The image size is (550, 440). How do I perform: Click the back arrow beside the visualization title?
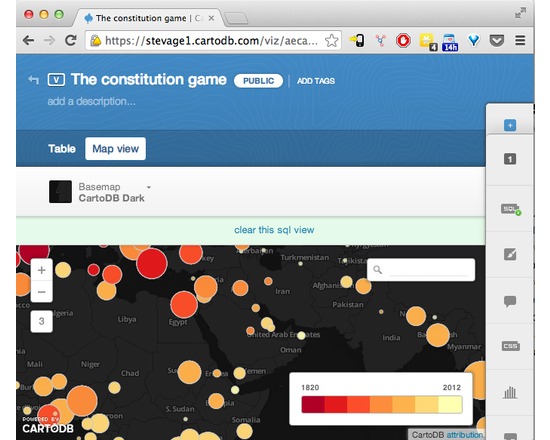pos(33,80)
